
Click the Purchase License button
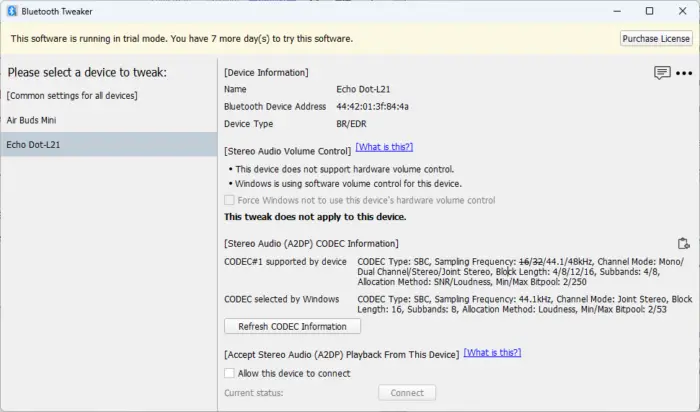[x=656, y=39]
